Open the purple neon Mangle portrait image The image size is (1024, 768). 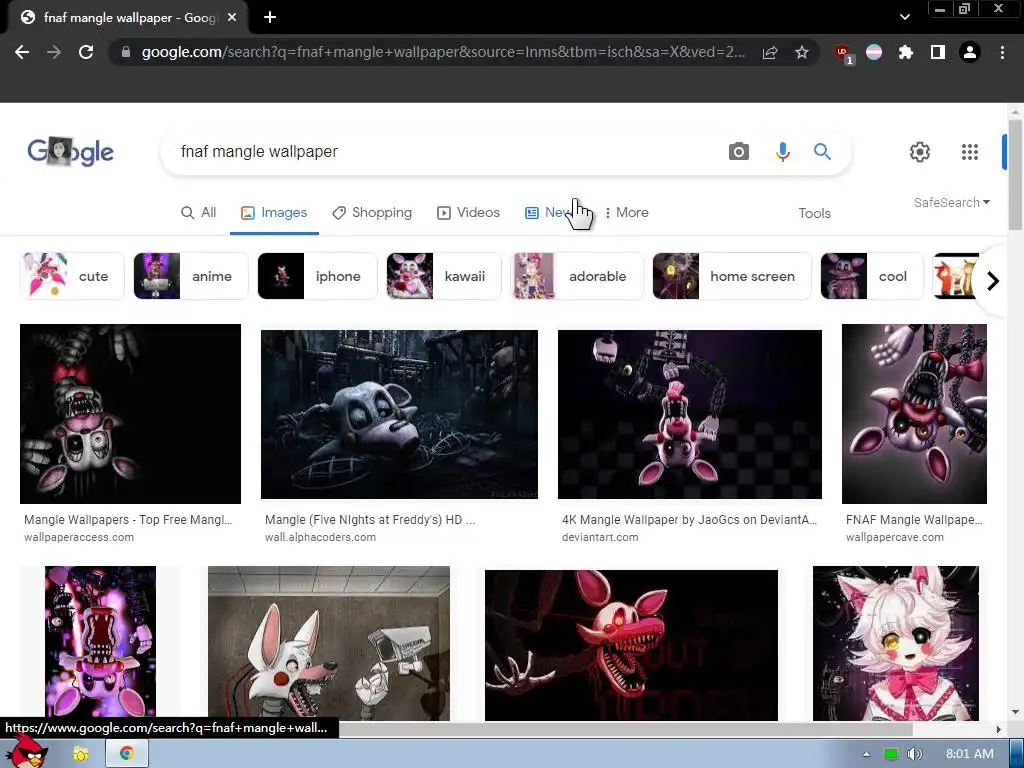click(x=101, y=643)
